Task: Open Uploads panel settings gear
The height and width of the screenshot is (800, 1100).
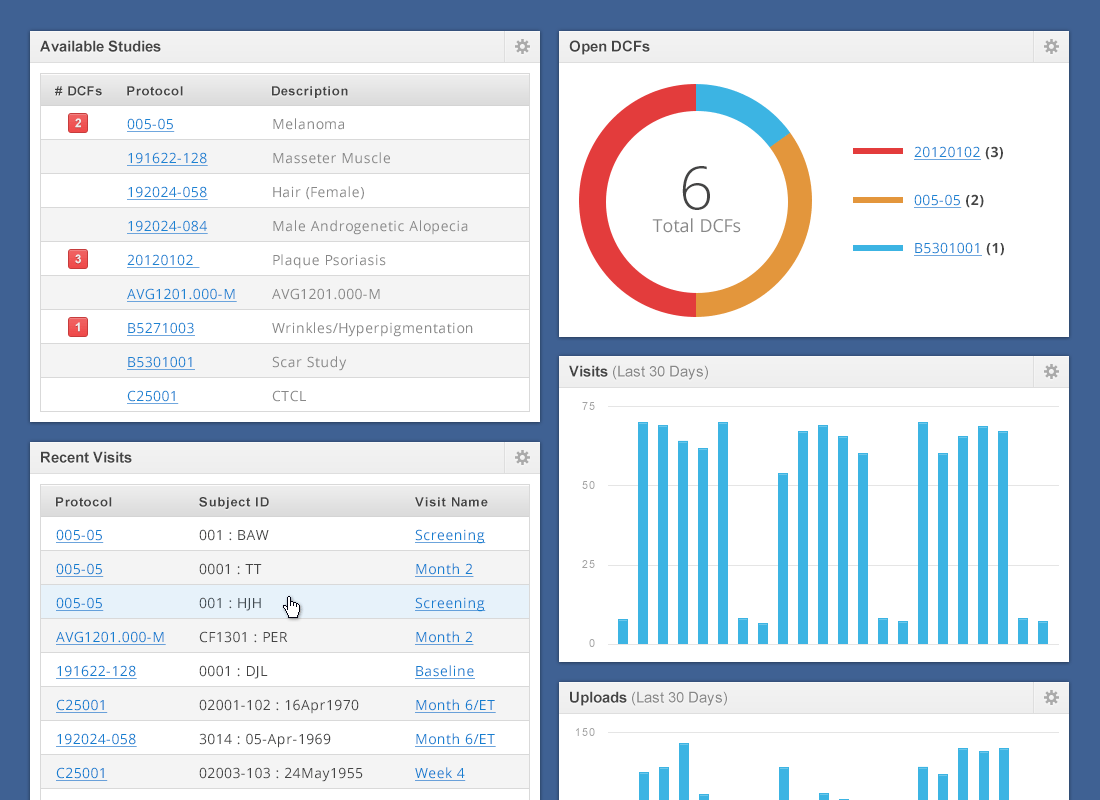Action: tap(1051, 698)
